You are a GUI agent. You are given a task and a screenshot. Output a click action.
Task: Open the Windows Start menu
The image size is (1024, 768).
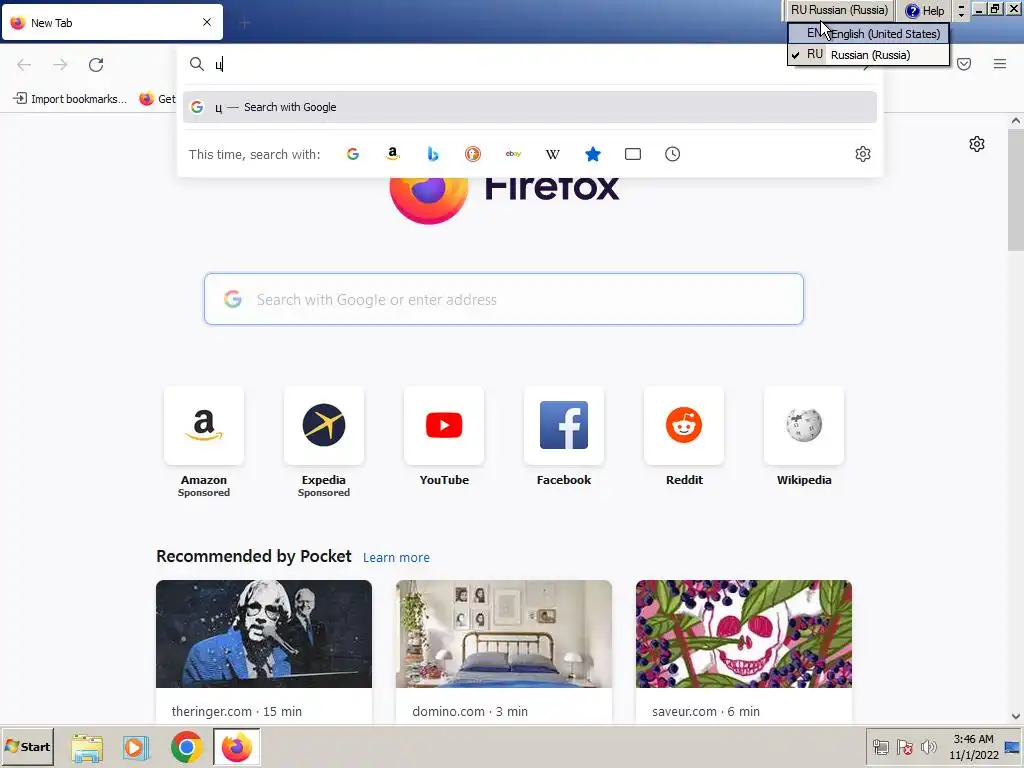[x=27, y=746]
